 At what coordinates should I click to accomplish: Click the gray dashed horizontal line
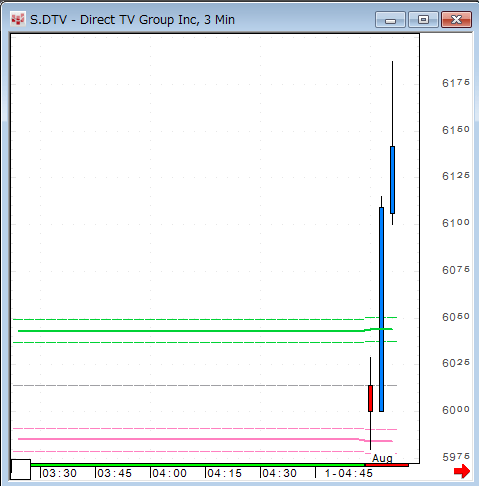click(205, 385)
